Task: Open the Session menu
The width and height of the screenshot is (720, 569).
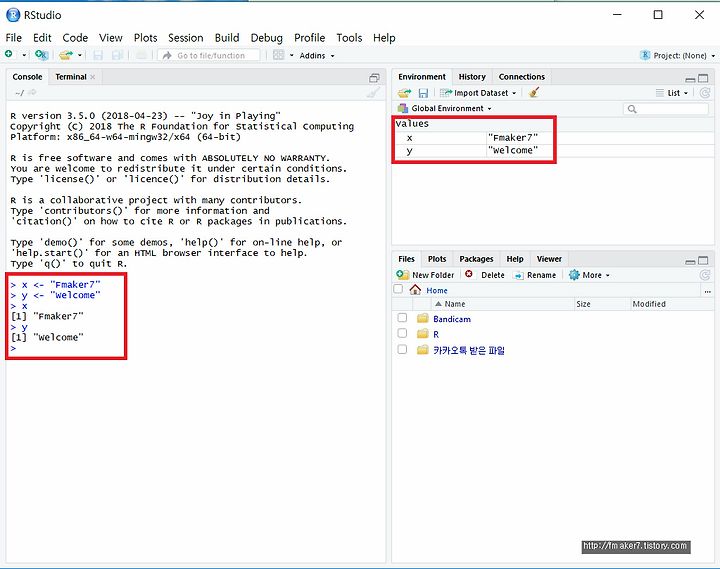Action: coord(186,38)
